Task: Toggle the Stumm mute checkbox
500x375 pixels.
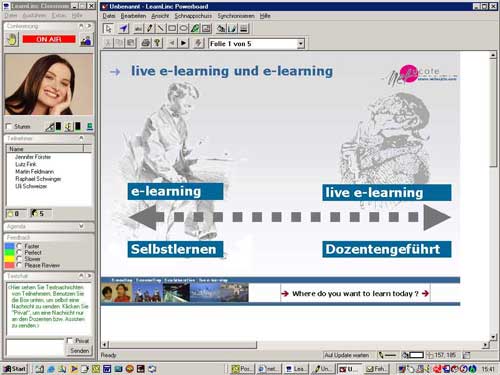Action: (x=9, y=127)
